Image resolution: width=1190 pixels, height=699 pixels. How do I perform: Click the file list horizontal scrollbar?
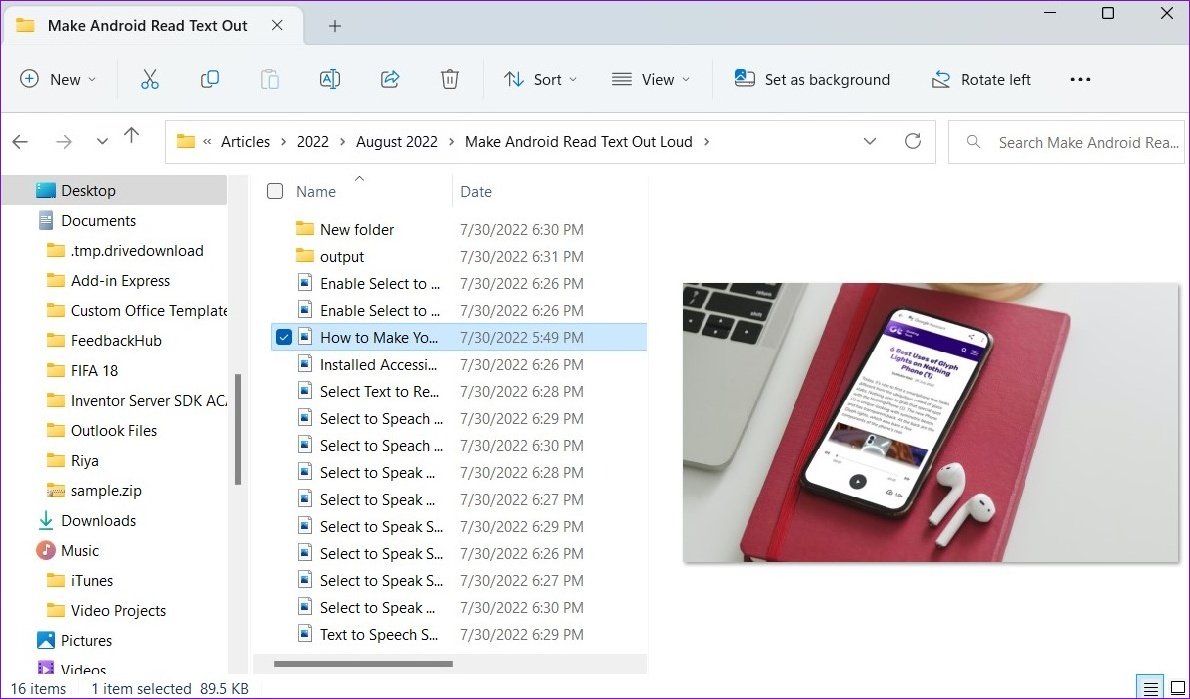pyautogui.click(x=363, y=664)
